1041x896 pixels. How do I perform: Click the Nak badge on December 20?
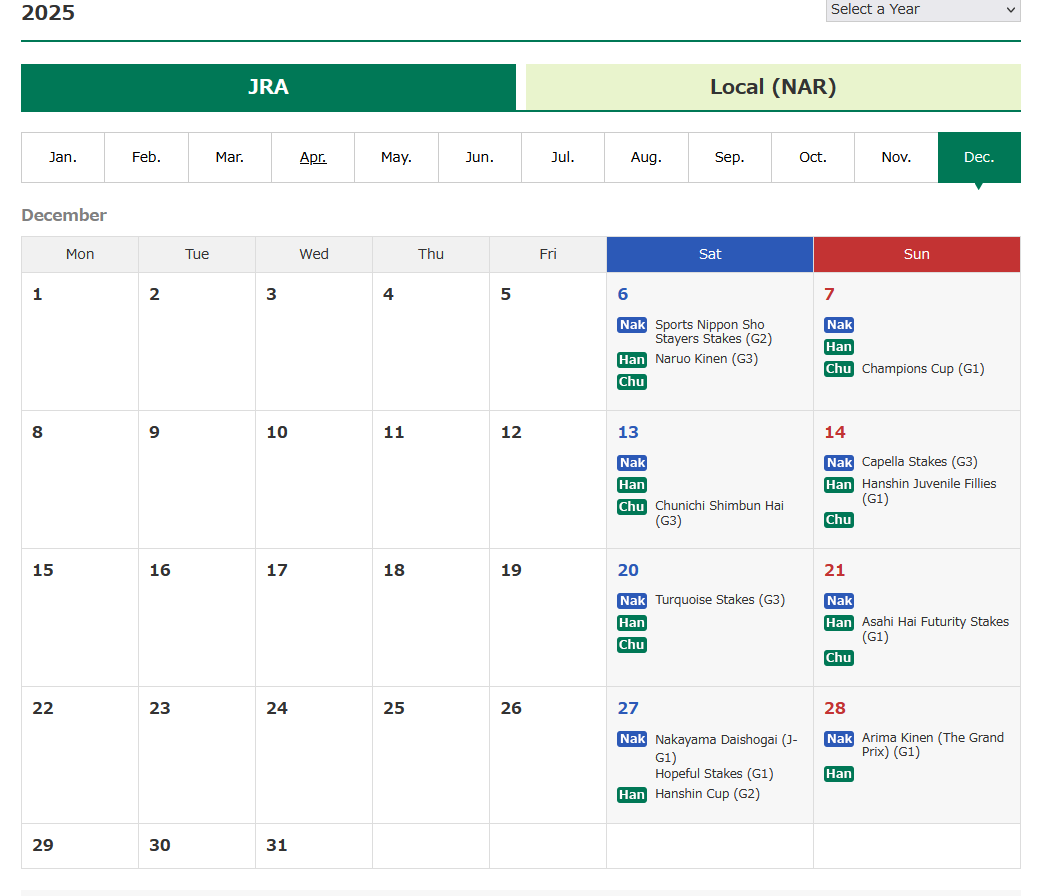(632, 601)
